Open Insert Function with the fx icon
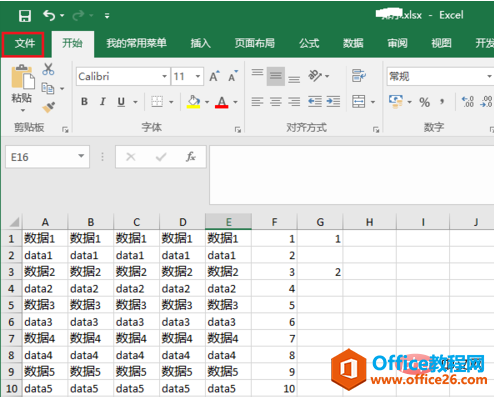Viewport: 494px width, 397px height. click(191, 157)
